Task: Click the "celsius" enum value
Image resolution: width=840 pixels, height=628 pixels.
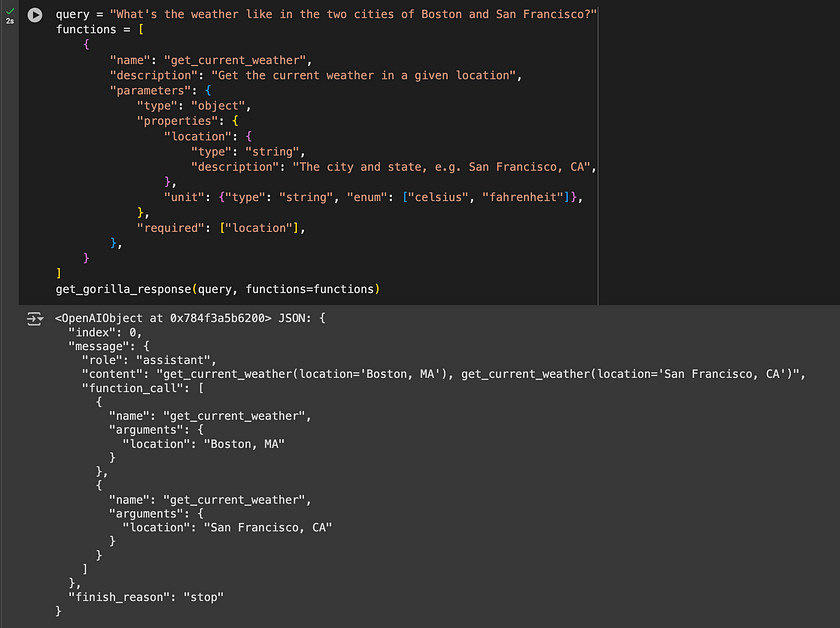Action: (x=439, y=198)
